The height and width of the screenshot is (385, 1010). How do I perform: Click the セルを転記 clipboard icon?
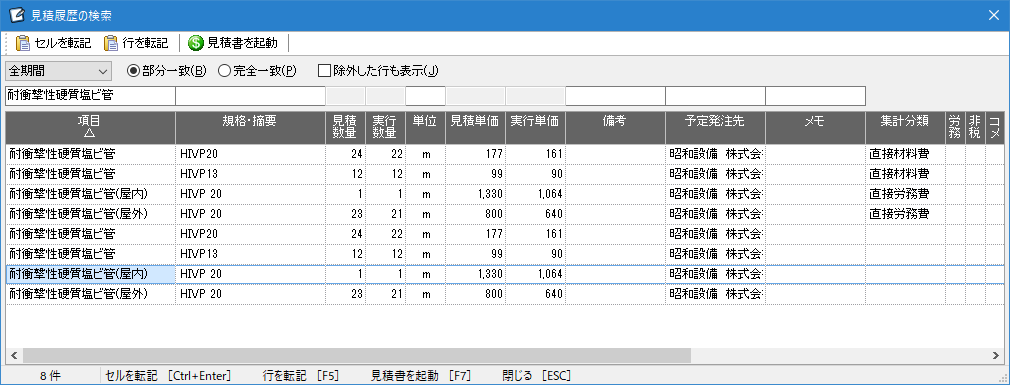click(23, 43)
